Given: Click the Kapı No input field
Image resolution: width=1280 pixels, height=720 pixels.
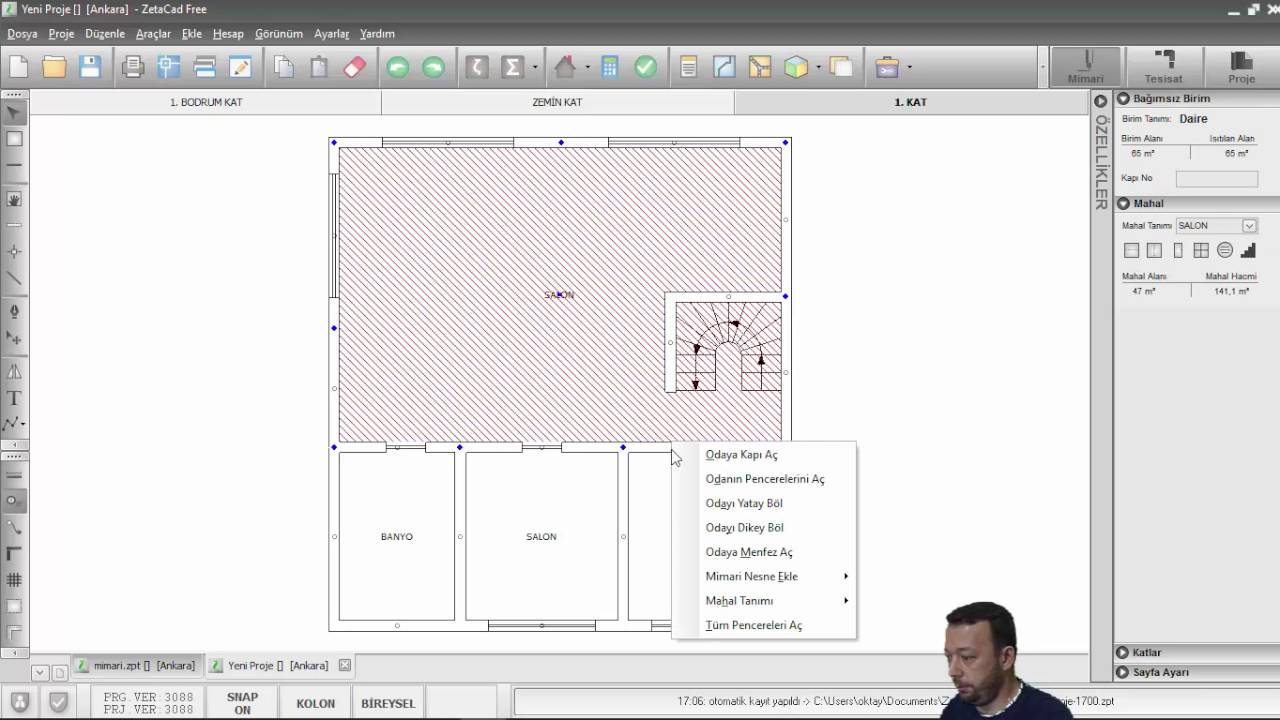Looking at the screenshot, I should point(1216,179).
